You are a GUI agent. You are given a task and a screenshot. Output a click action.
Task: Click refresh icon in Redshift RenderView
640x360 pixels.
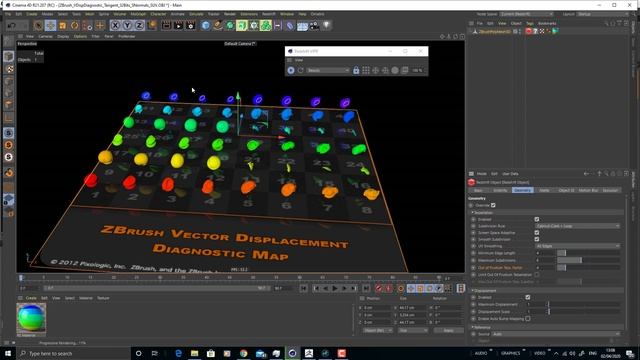tap(301, 70)
